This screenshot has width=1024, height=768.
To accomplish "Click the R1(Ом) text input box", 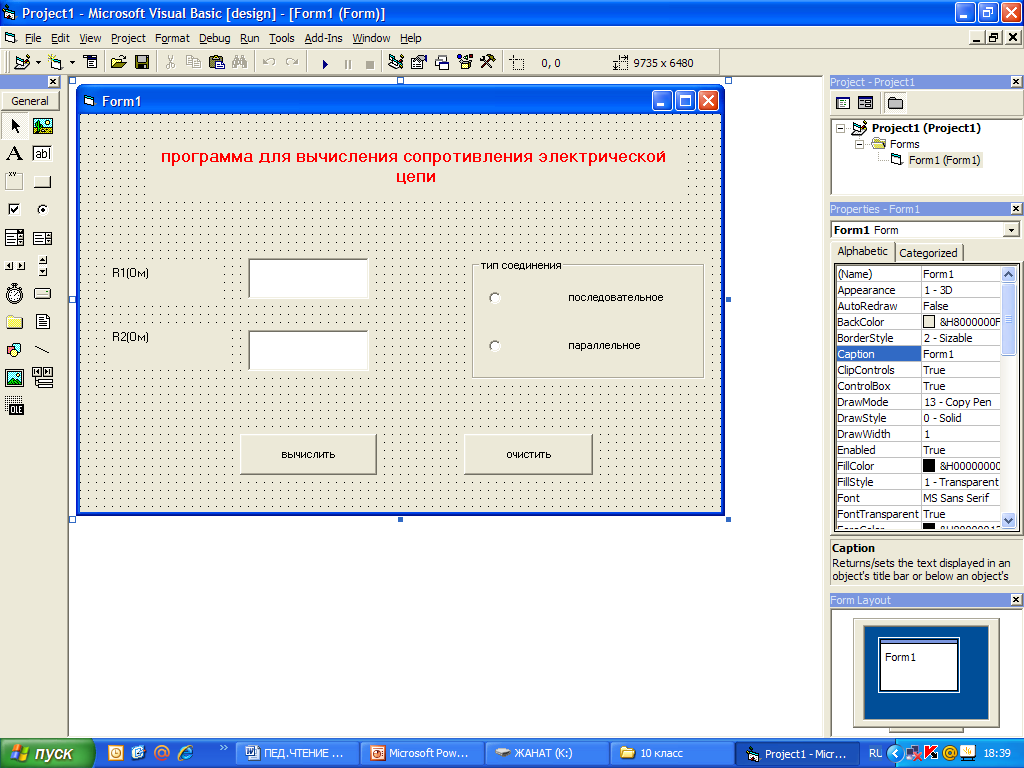I will 308,279.
